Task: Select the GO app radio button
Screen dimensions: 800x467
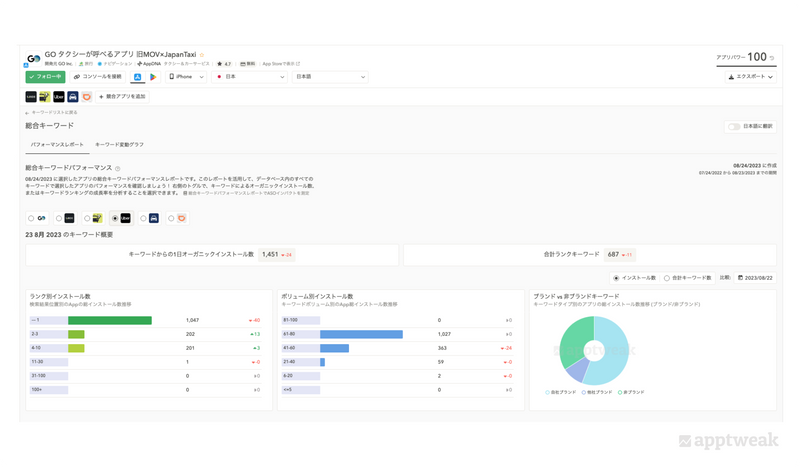Action: pyautogui.click(x=31, y=218)
